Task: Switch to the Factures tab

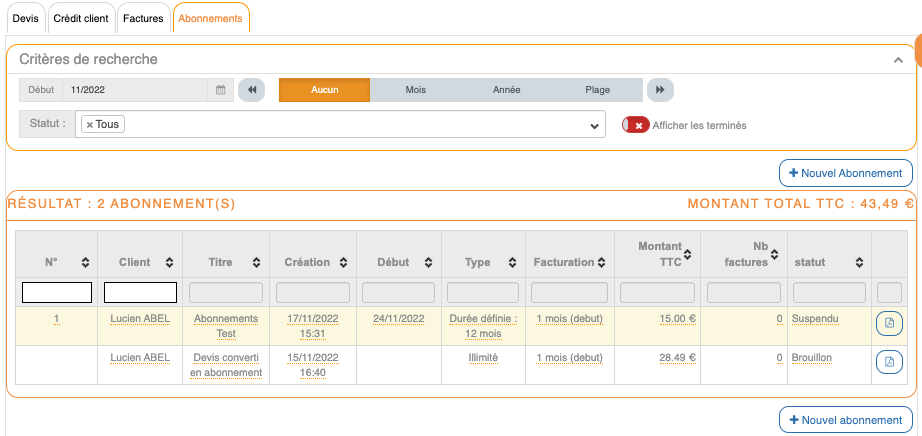Action: coord(142,18)
